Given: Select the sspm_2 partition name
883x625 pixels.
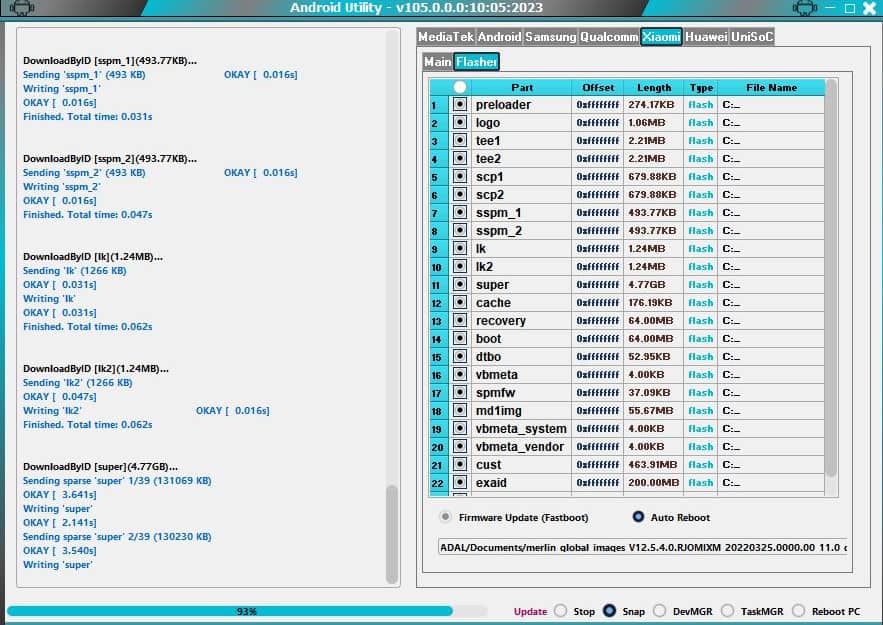Looking at the screenshot, I should pos(499,231).
